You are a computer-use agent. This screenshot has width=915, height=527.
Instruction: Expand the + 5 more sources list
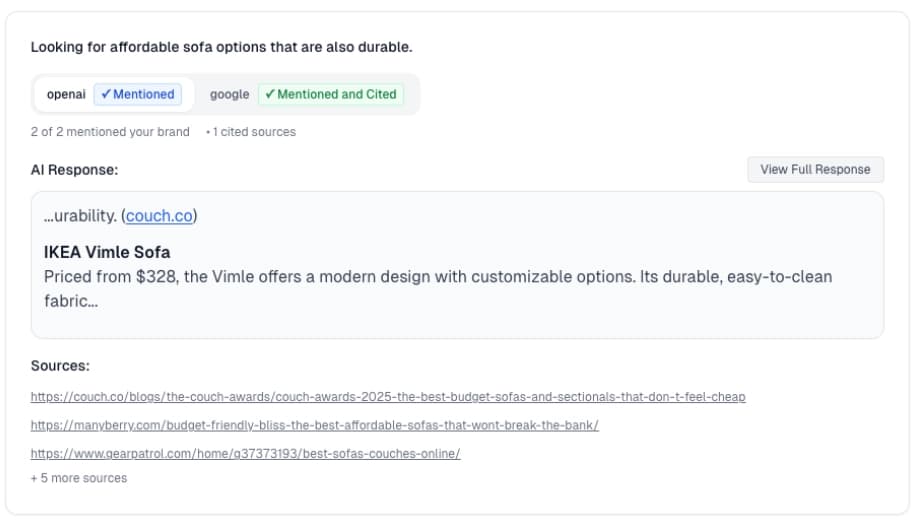79,478
